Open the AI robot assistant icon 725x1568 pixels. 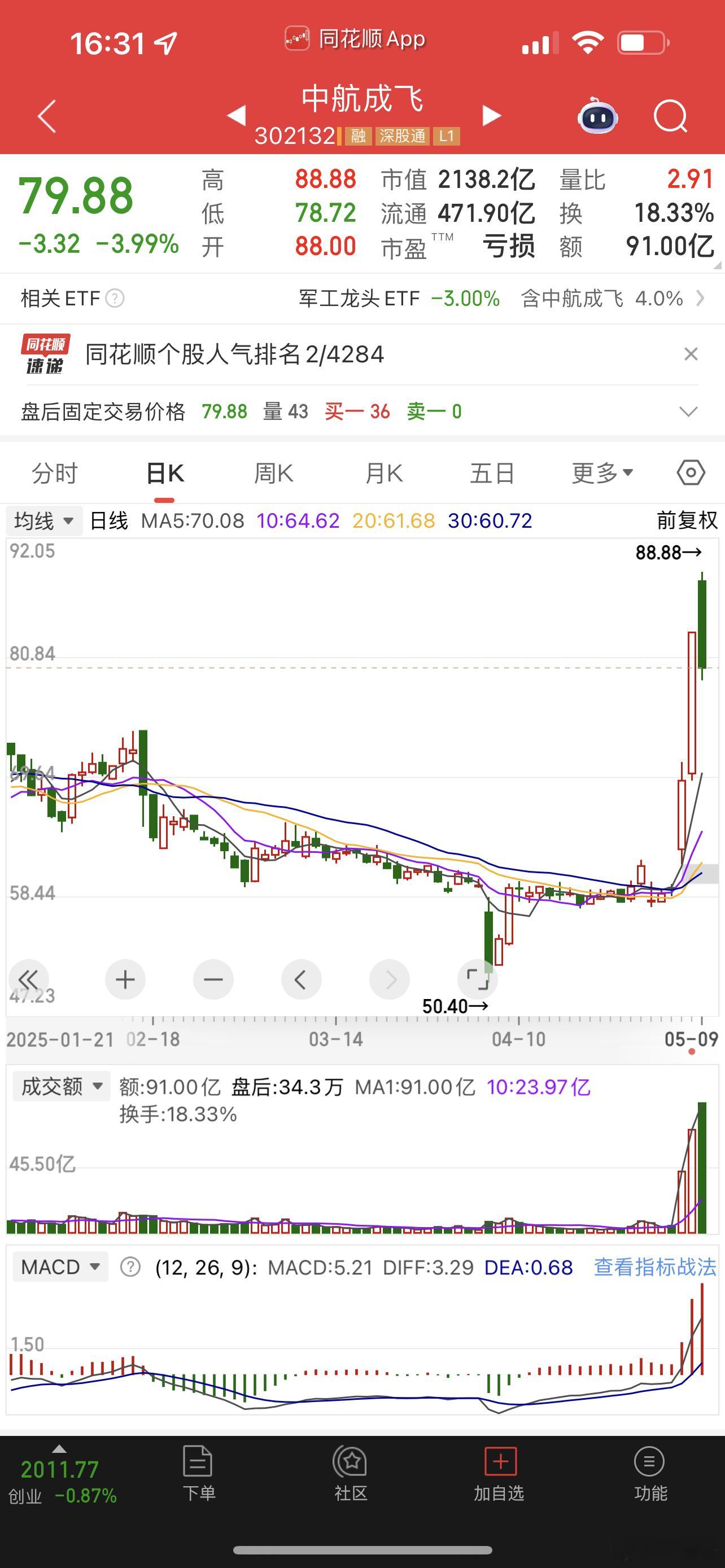(x=598, y=116)
